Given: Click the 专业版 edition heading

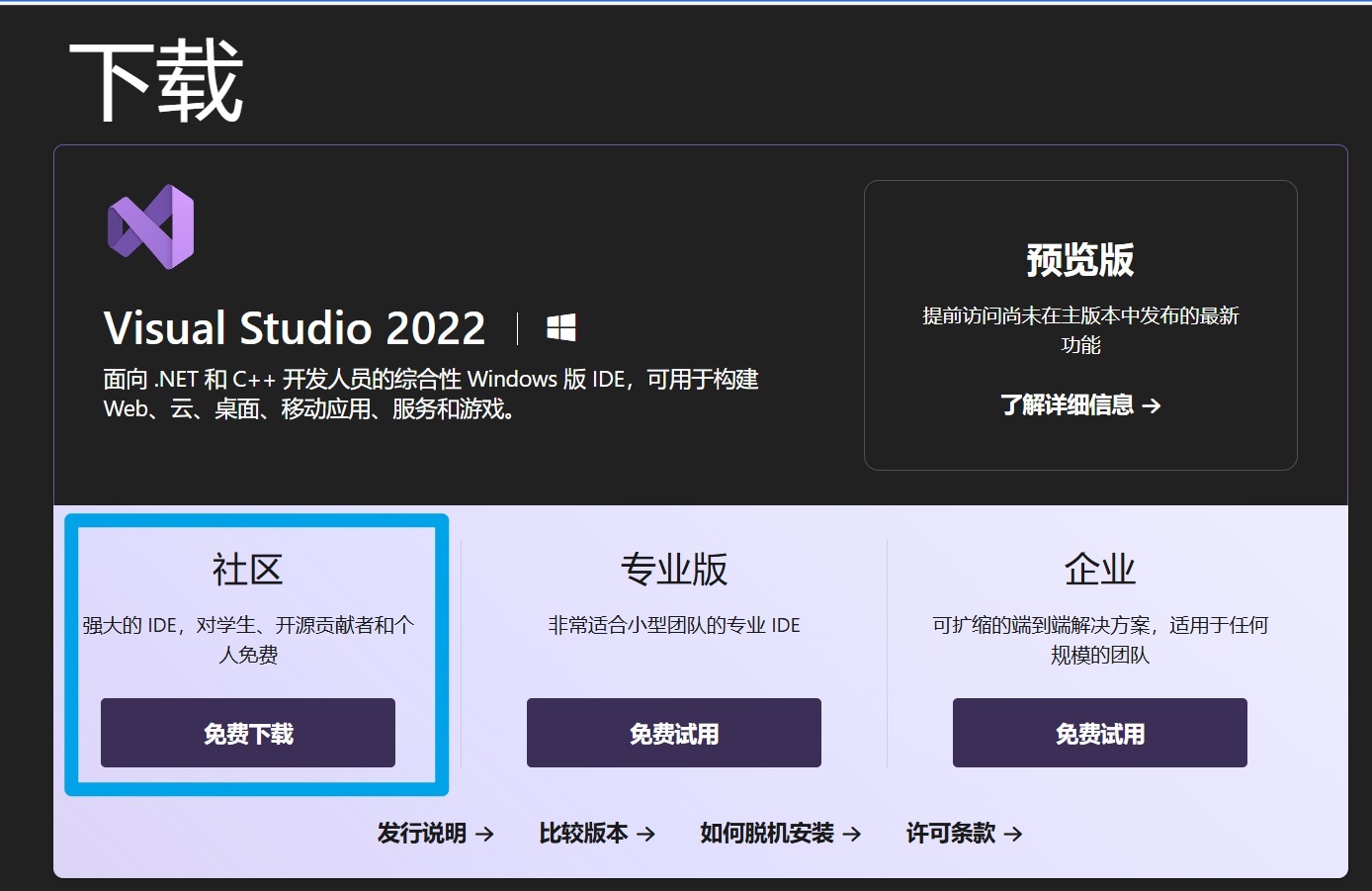Looking at the screenshot, I should click(x=674, y=570).
